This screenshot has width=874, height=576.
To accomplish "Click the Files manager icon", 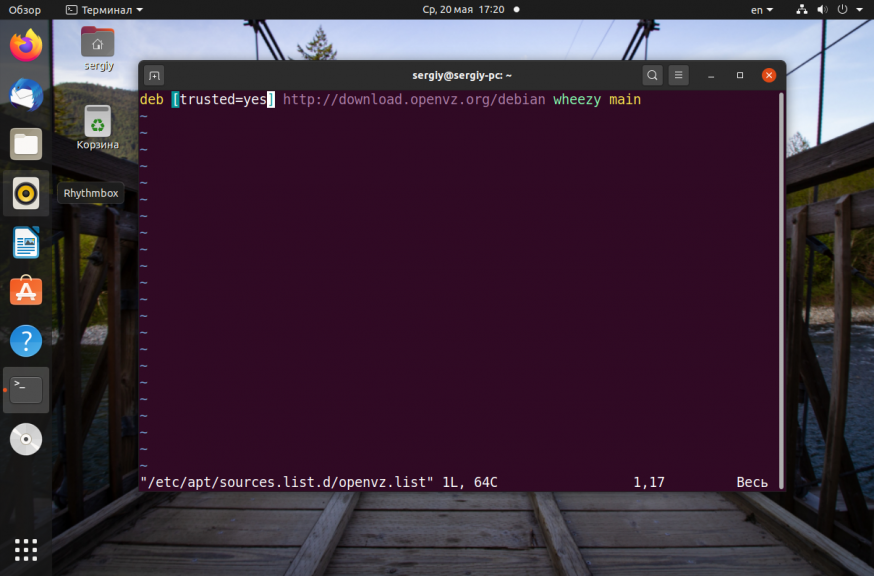I will tap(25, 144).
